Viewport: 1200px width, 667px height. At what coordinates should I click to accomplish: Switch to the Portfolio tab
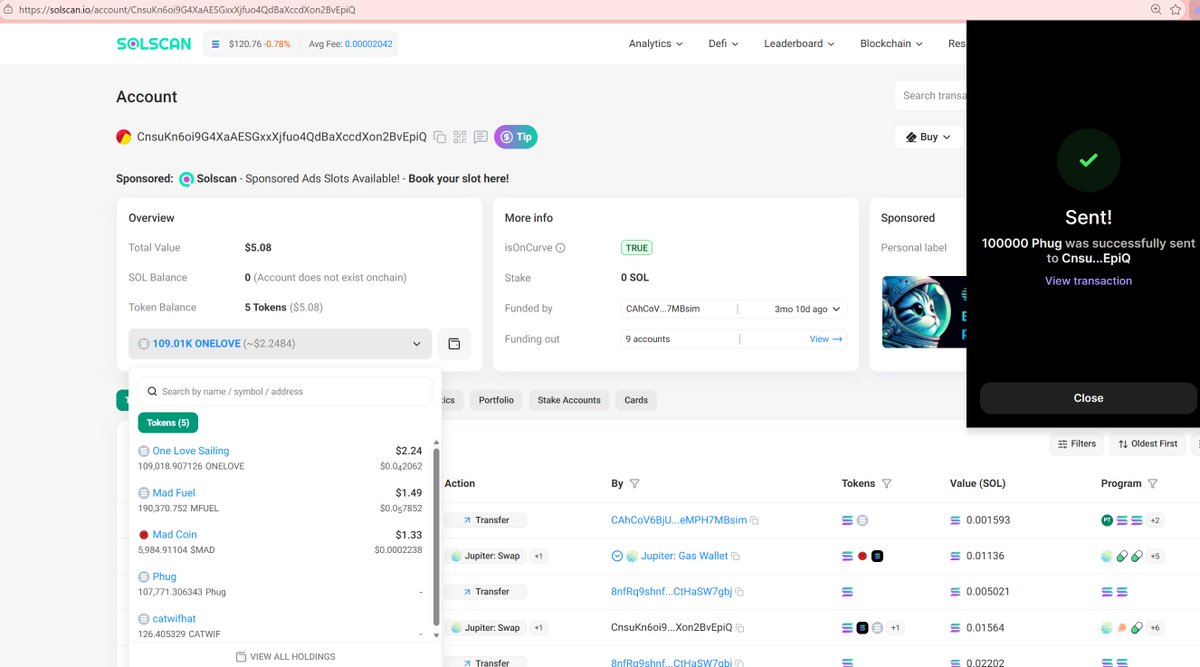[x=496, y=400]
